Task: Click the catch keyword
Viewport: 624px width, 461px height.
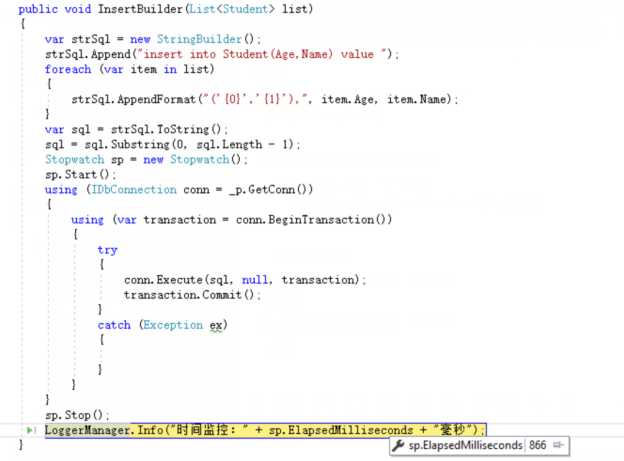Action: point(114,325)
